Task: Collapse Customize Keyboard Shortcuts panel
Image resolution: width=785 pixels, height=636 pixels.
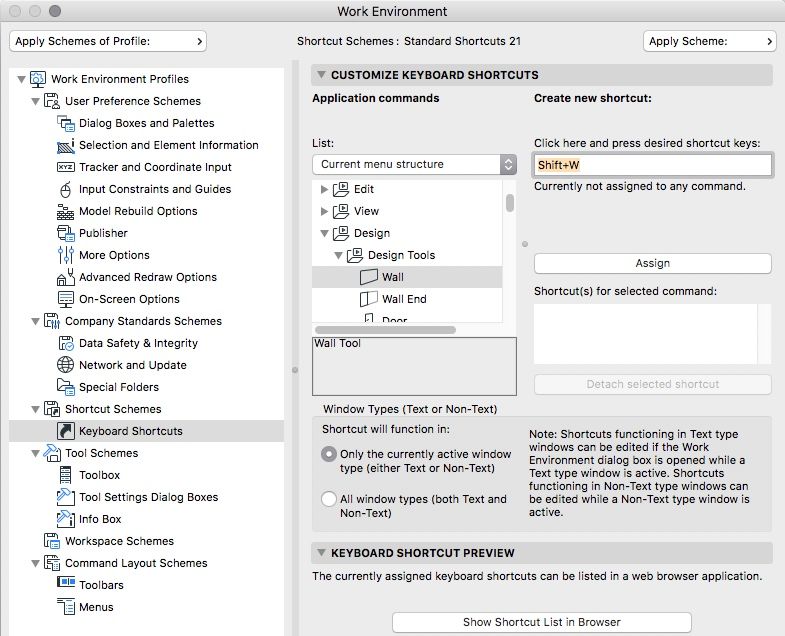Action: pos(321,75)
